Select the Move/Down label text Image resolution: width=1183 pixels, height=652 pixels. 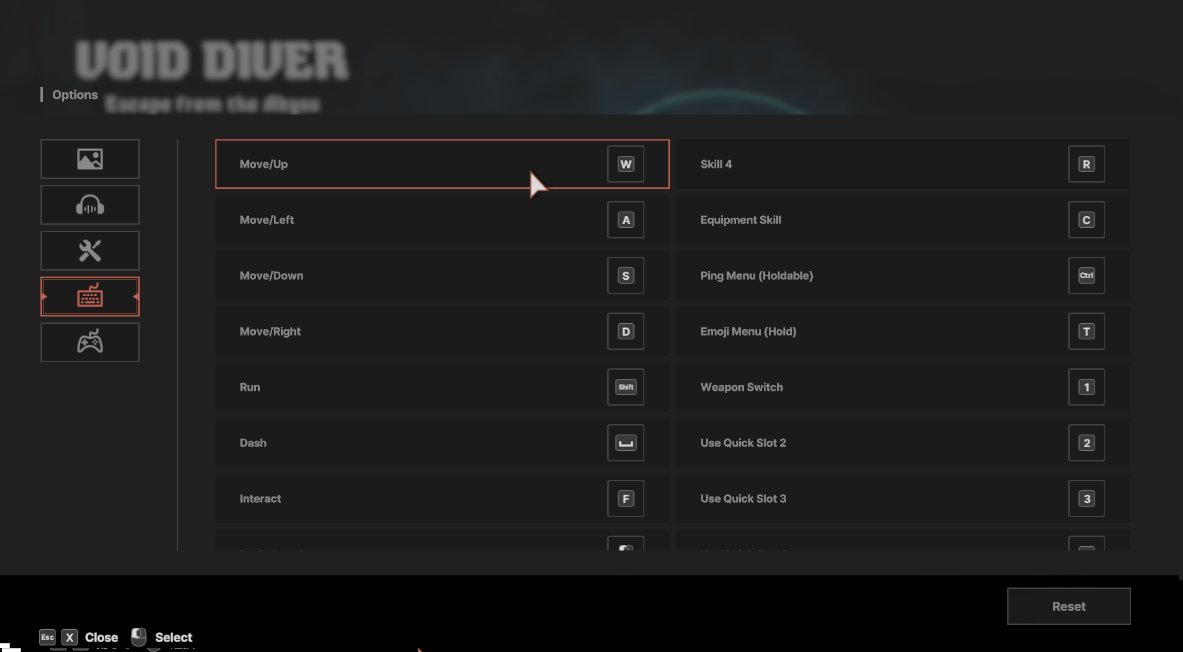[x=271, y=276]
